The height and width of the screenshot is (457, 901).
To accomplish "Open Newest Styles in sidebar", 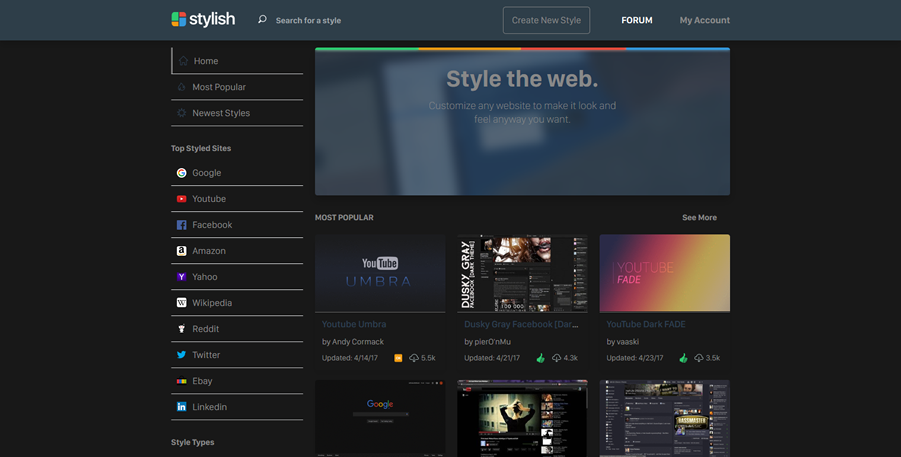I will (237, 113).
